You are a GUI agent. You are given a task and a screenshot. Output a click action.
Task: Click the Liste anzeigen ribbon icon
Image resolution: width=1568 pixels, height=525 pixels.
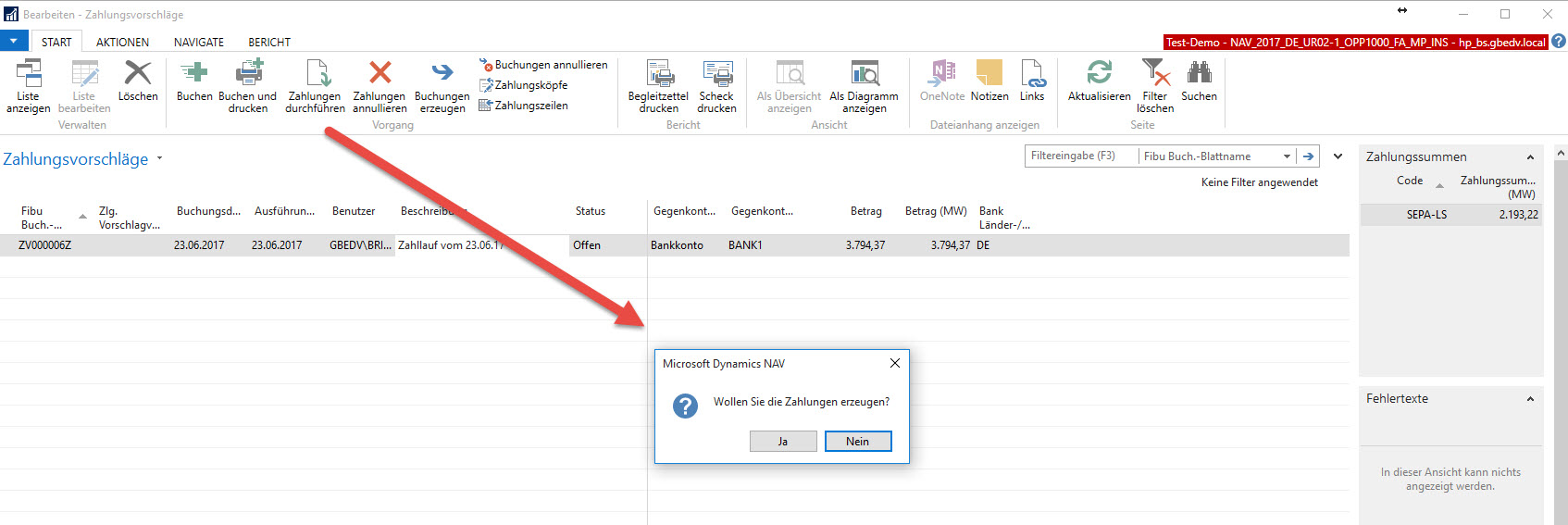tap(29, 72)
